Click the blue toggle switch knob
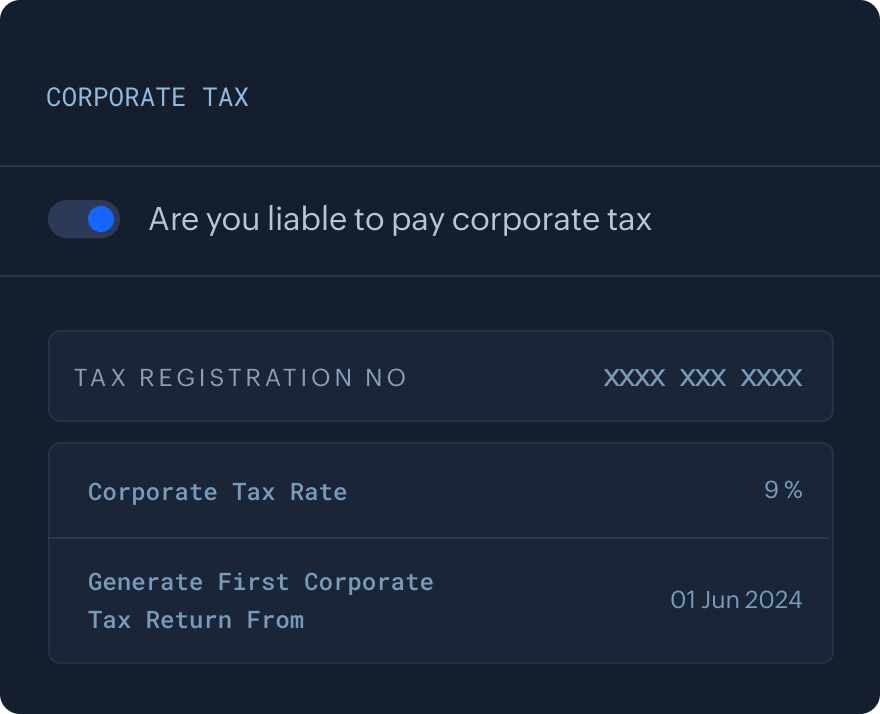This screenshot has height=714, width=880. (99, 219)
